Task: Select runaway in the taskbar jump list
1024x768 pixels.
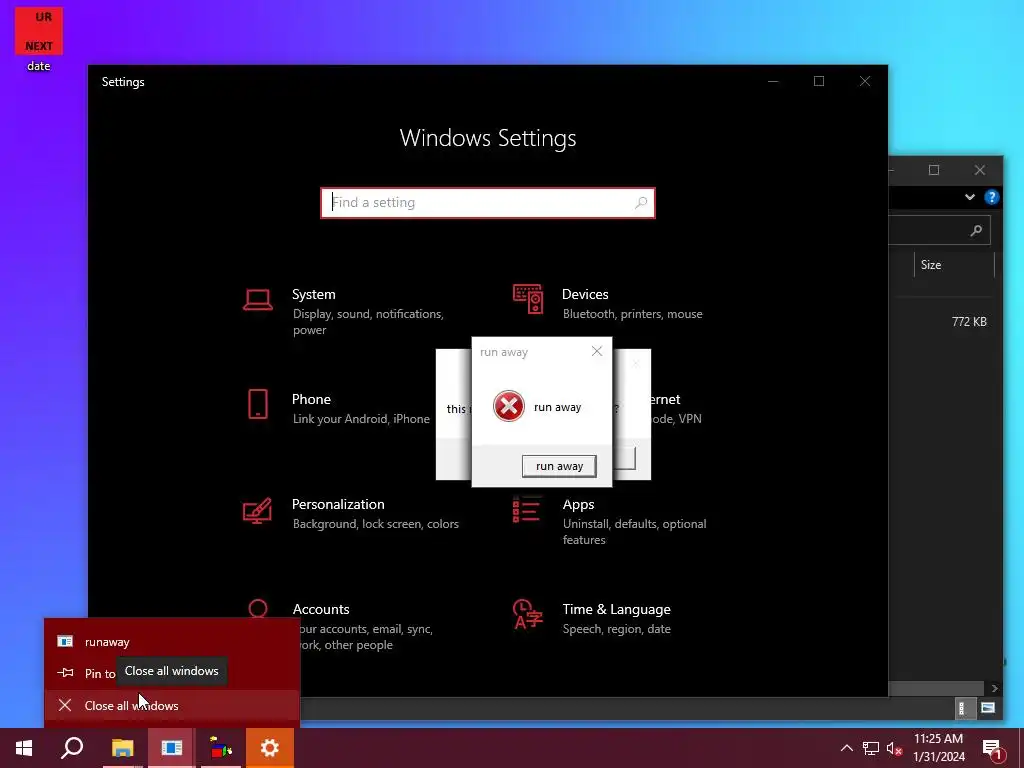Action: (172, 642)
